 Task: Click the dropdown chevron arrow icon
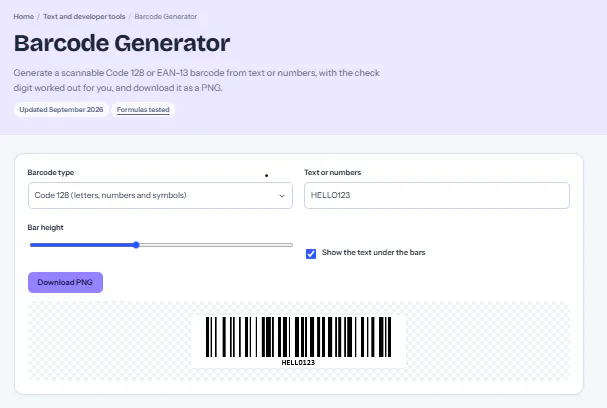282,196
